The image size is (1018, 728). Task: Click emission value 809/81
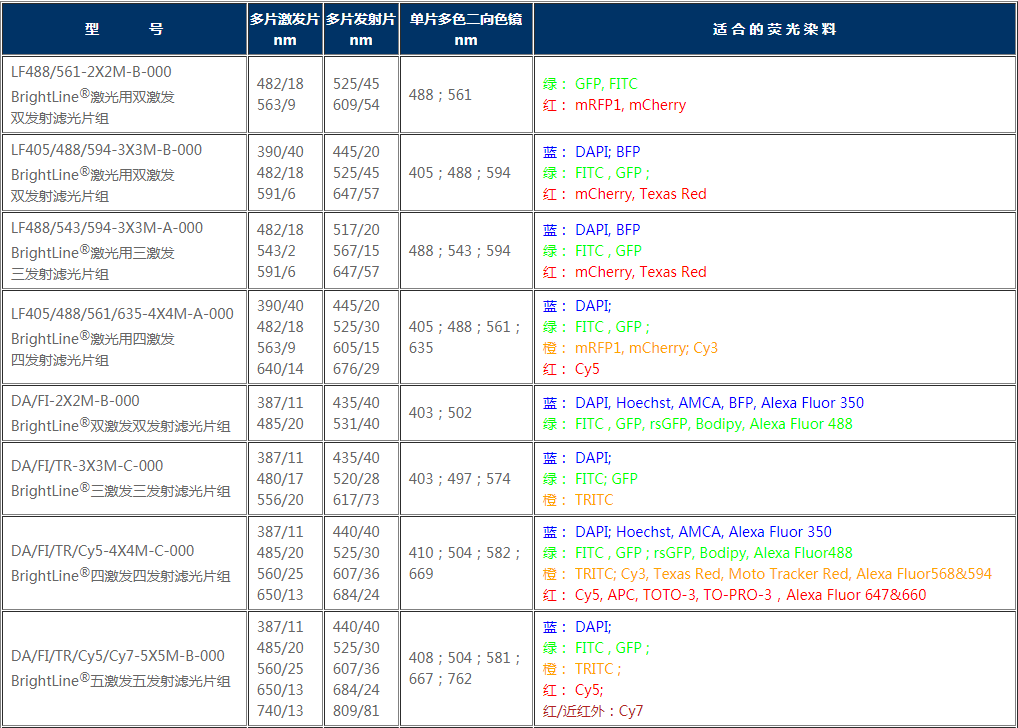pyautogui.click(x=356, y=711)
